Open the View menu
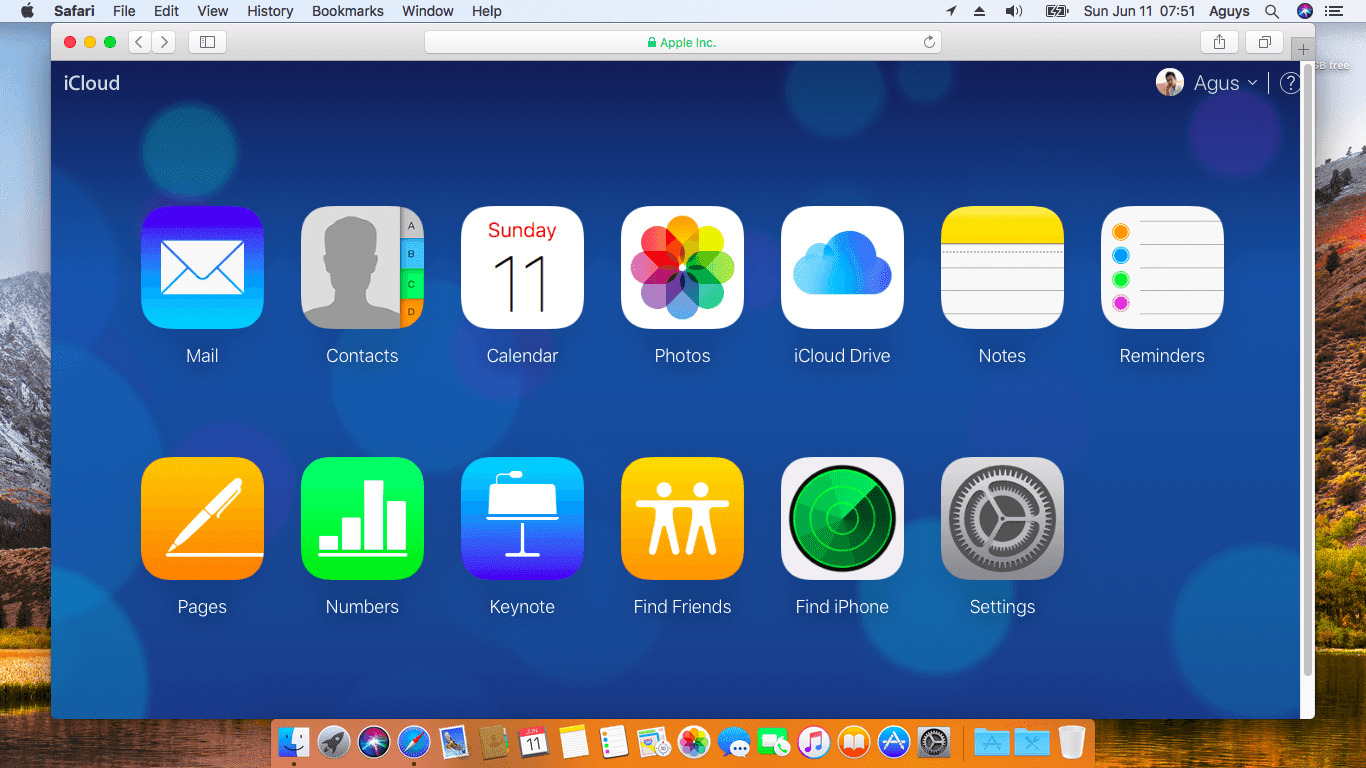 (212, 11)
